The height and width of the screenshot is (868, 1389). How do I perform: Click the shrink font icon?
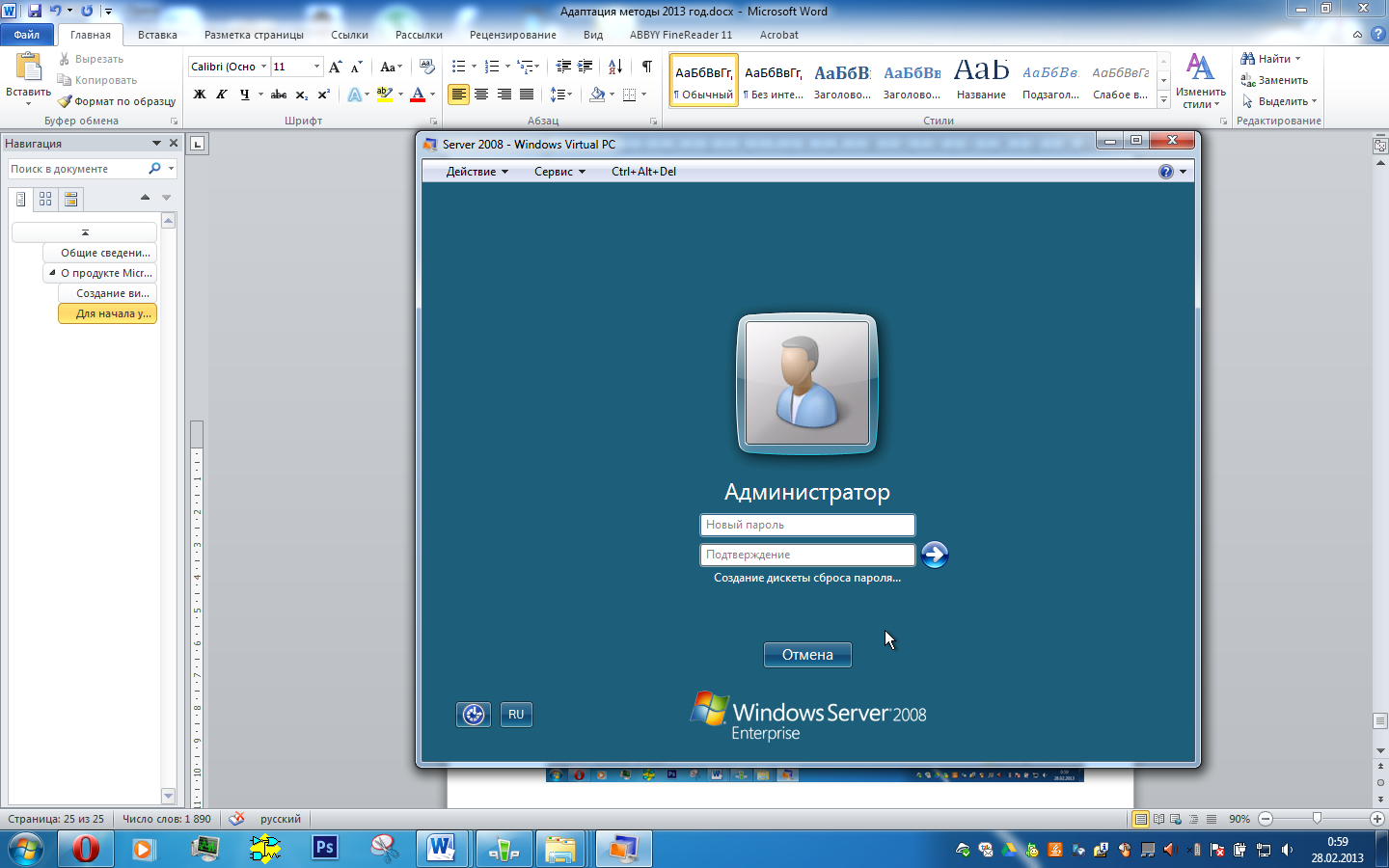(x=356, y=67)
